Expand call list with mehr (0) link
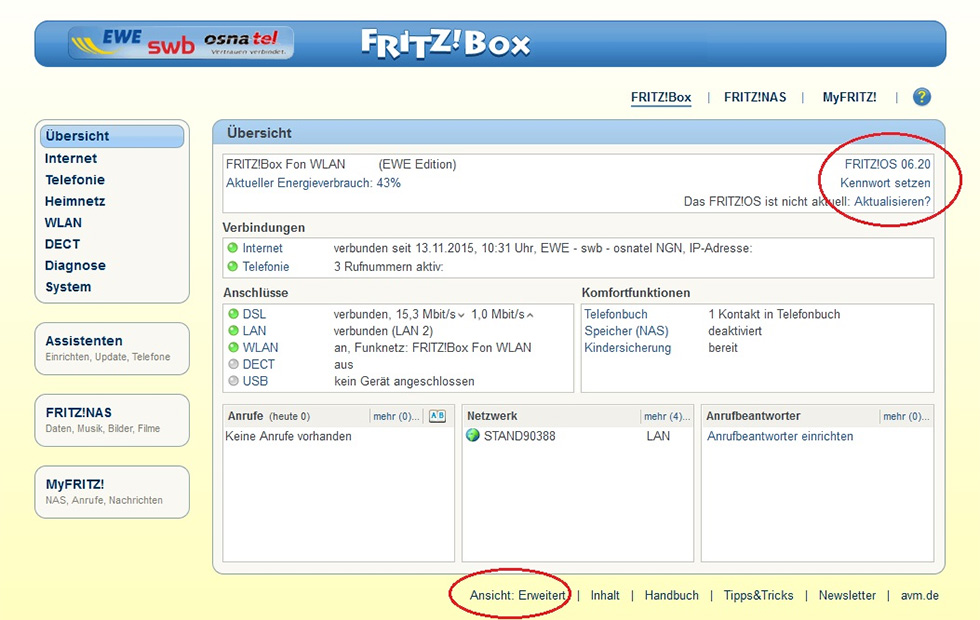Viewport: 980px width, 620px height. click(x=396, y=416)
